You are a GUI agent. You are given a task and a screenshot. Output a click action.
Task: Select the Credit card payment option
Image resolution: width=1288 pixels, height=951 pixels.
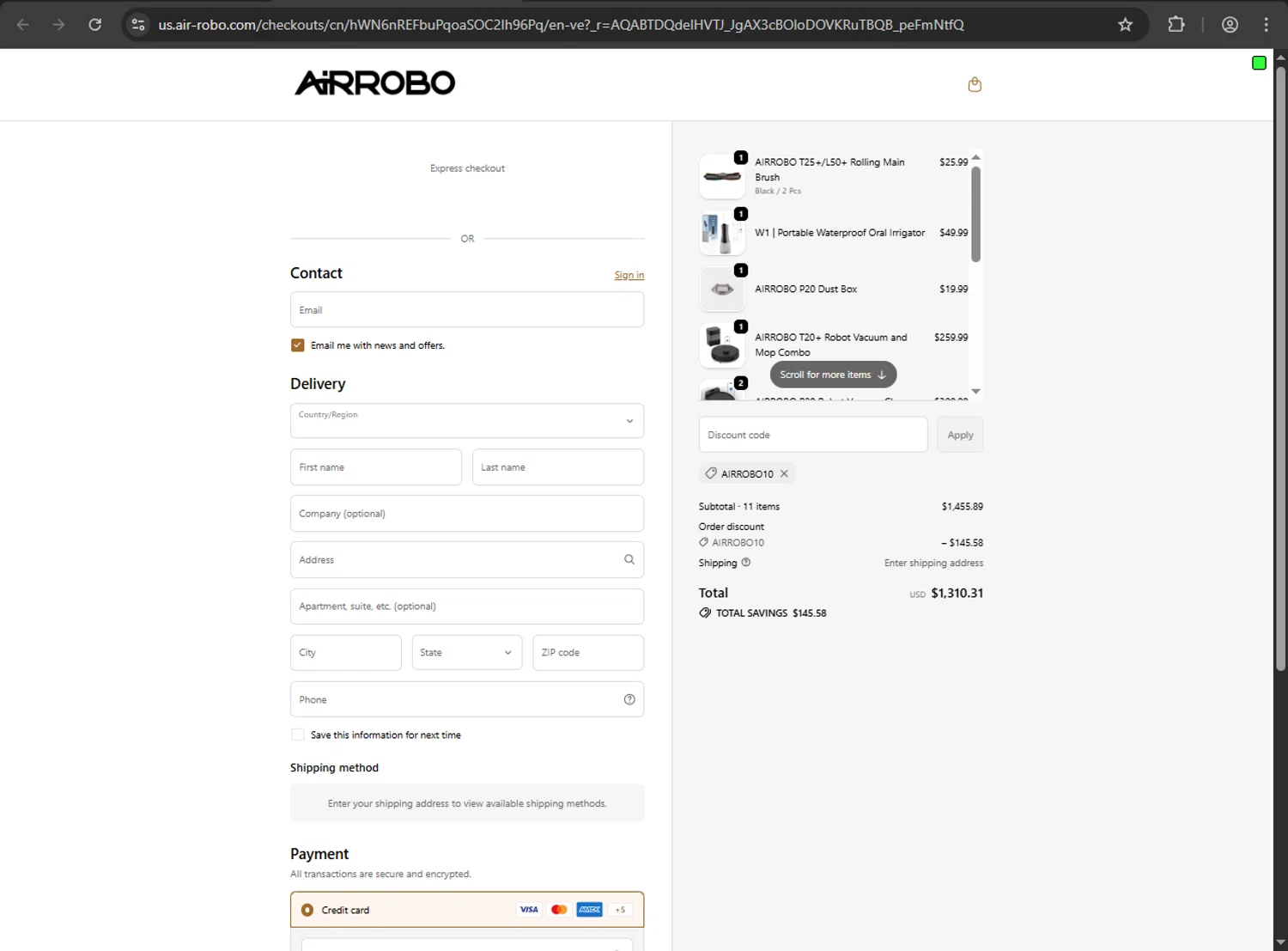pyautogui.click(x=307, y=910)
